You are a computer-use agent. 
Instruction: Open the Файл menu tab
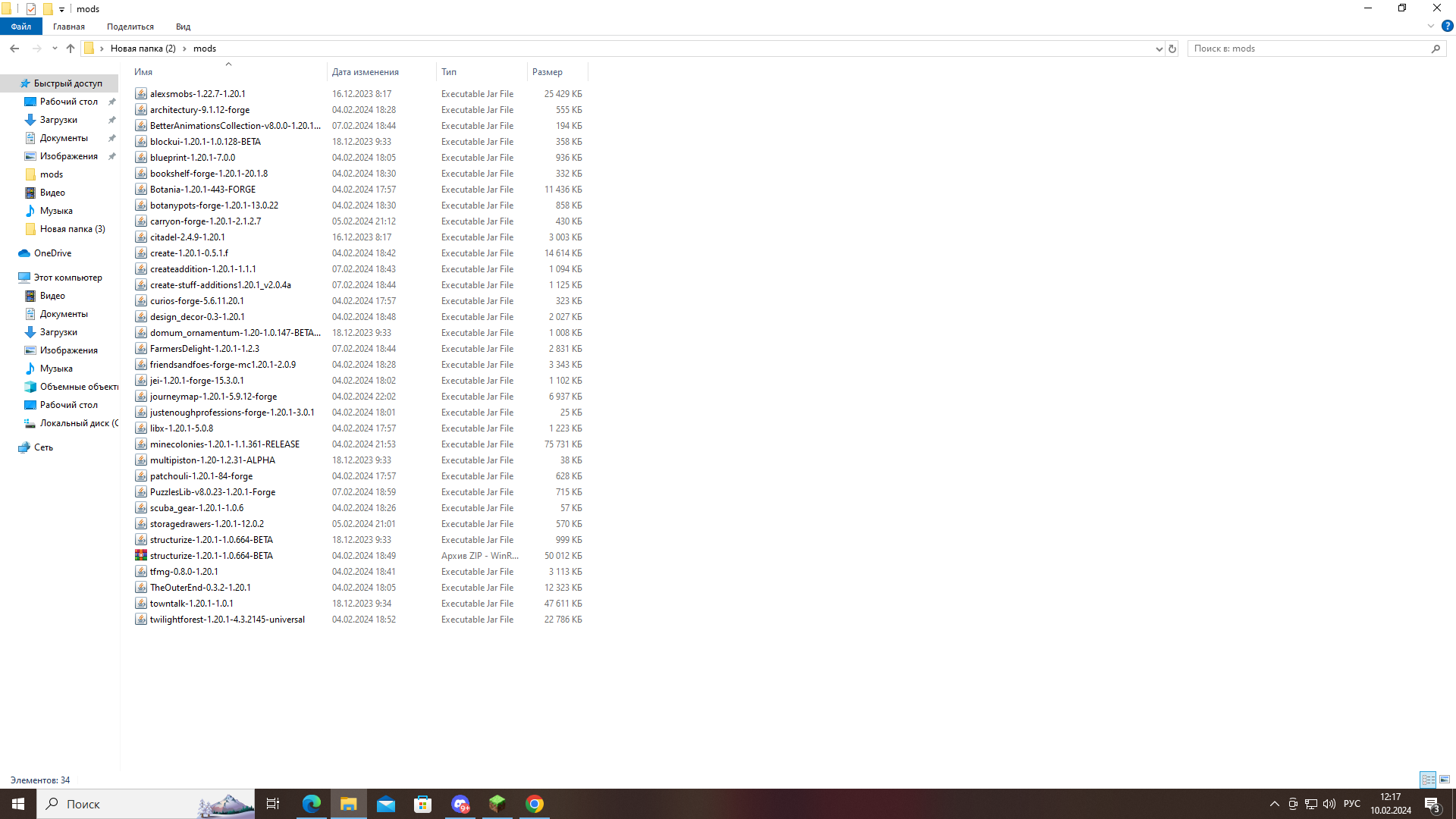pos(21,27)
